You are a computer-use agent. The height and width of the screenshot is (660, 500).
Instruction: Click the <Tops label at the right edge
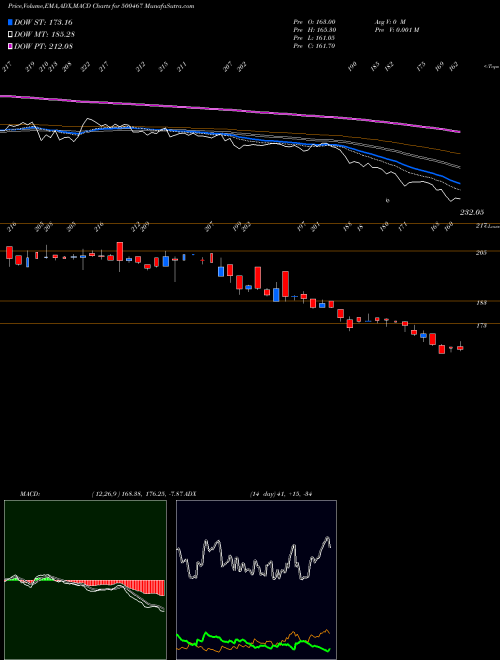[491, 67]
